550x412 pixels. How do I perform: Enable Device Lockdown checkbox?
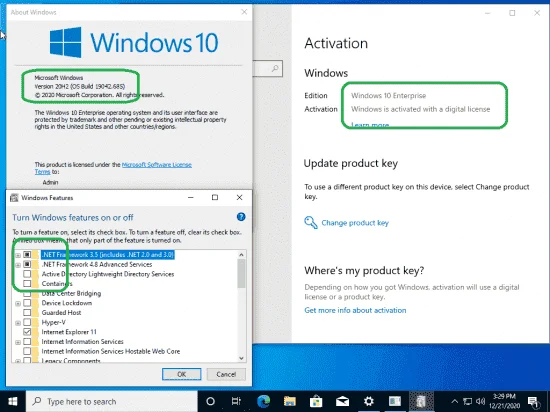coord(27,303)
